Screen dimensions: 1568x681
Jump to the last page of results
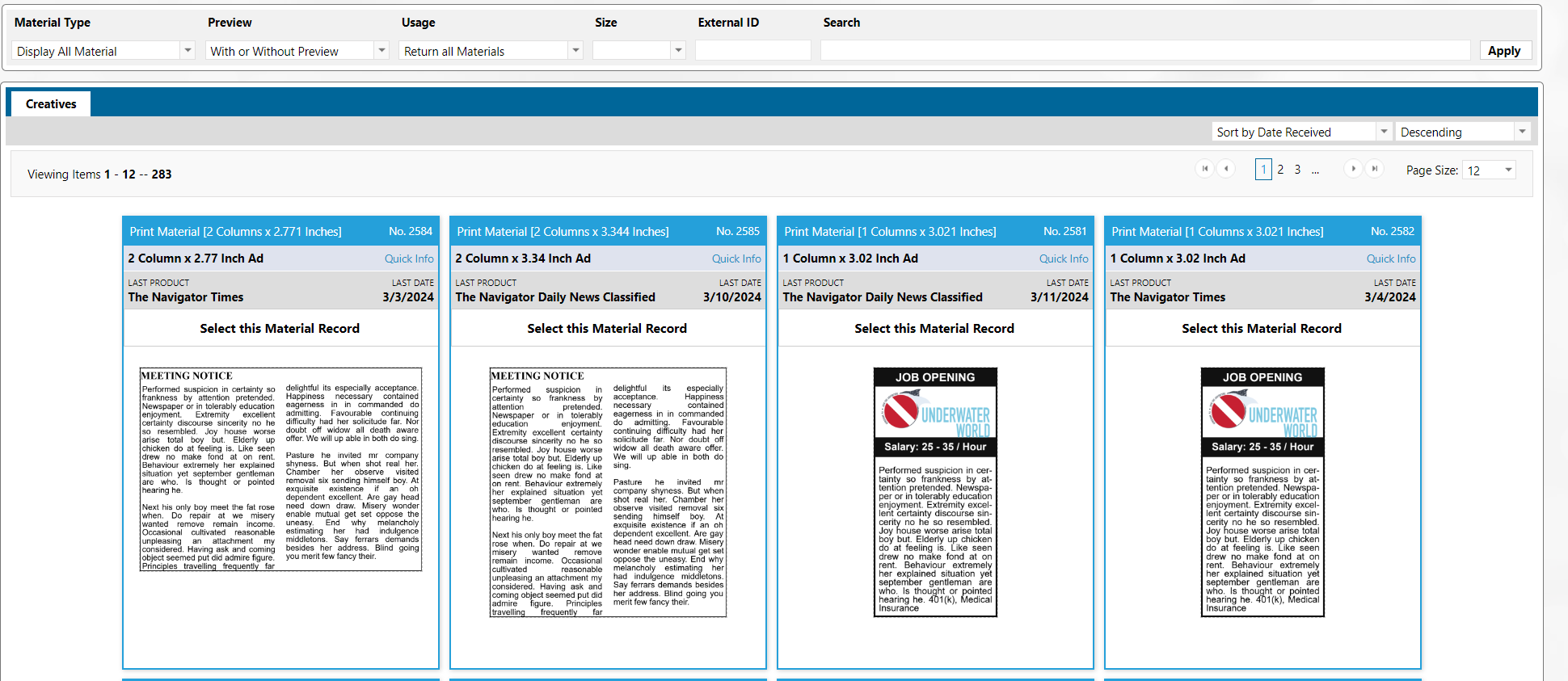click(x=1374, y=169)
